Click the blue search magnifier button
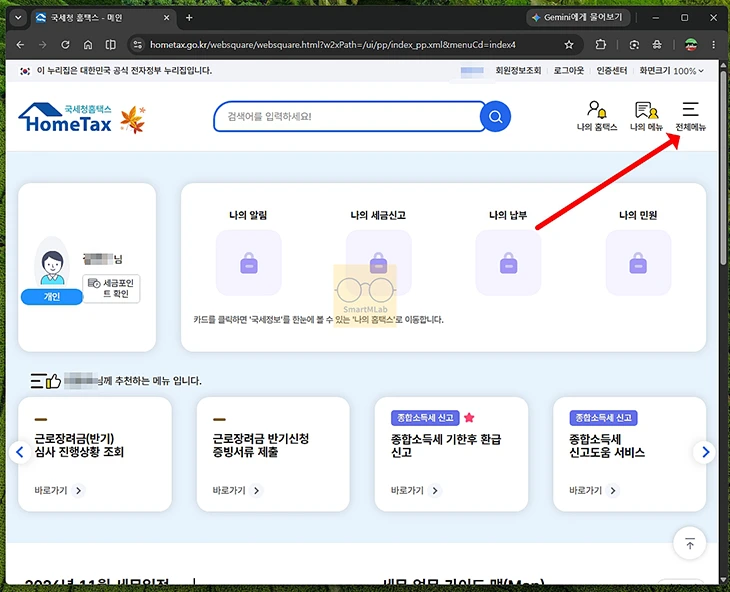Viewport: 730px width, 592px height. pyautogui.click(x=495, y=116)
